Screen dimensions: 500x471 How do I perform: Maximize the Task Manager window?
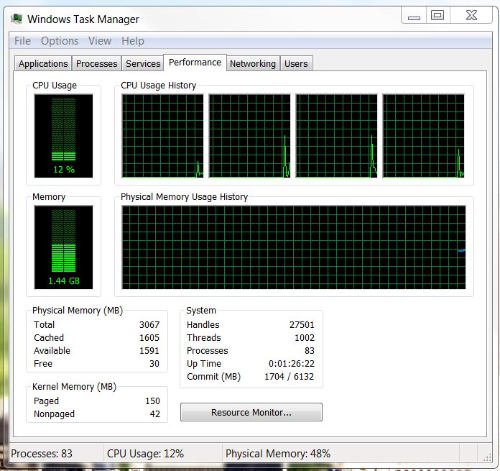[x=438, y=16]
